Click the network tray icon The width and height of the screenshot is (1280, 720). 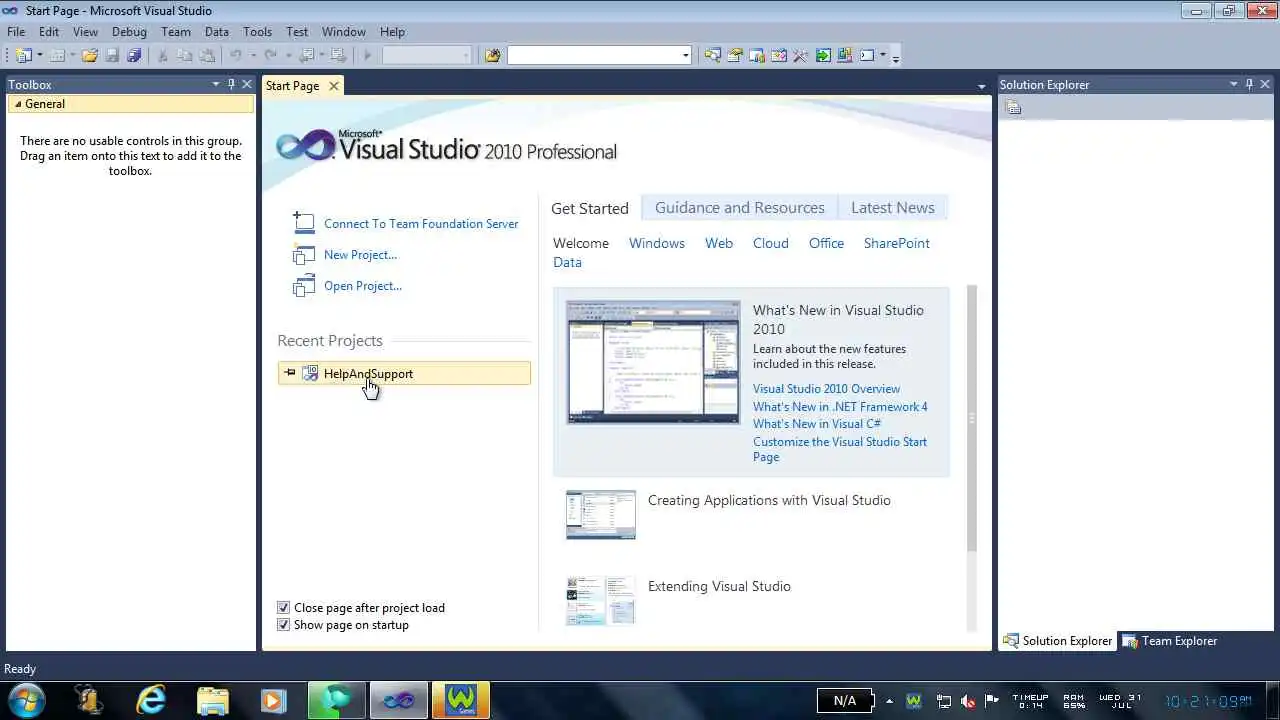943,701
